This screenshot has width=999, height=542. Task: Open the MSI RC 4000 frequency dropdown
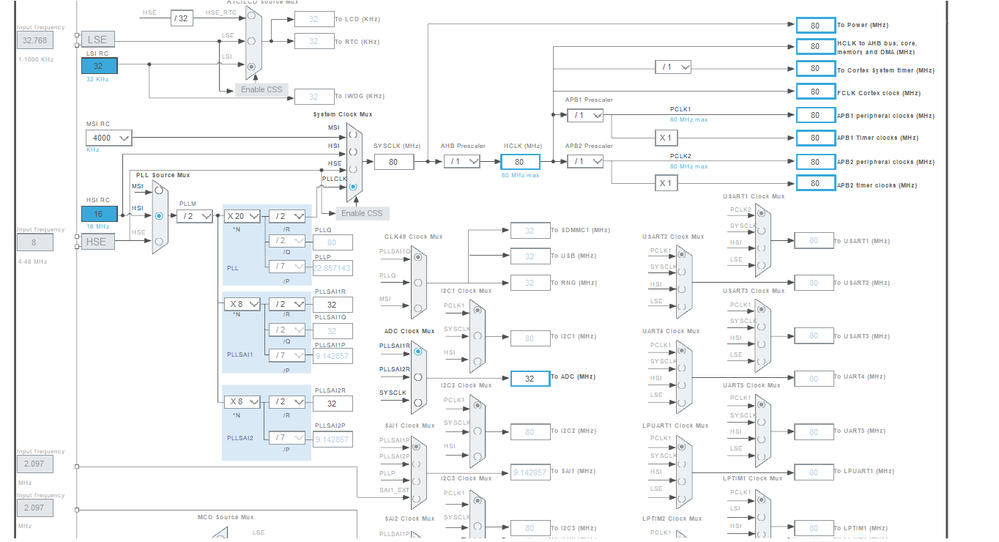pos(109,138)
